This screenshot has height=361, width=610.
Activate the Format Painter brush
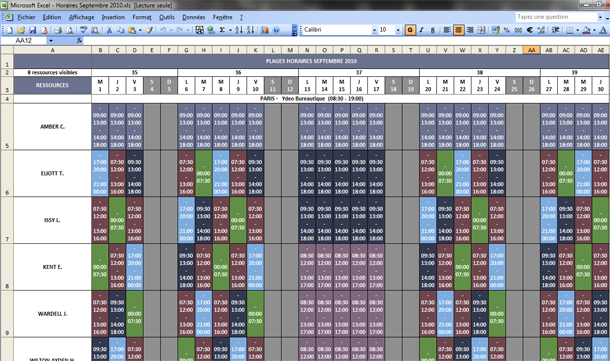tap(149, 30)
